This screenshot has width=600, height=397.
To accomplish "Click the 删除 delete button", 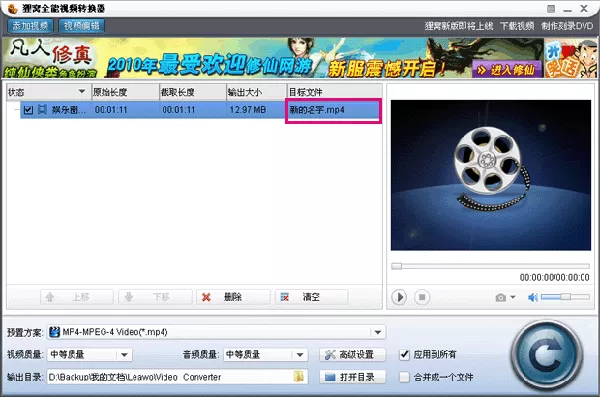I will point(233,297).
